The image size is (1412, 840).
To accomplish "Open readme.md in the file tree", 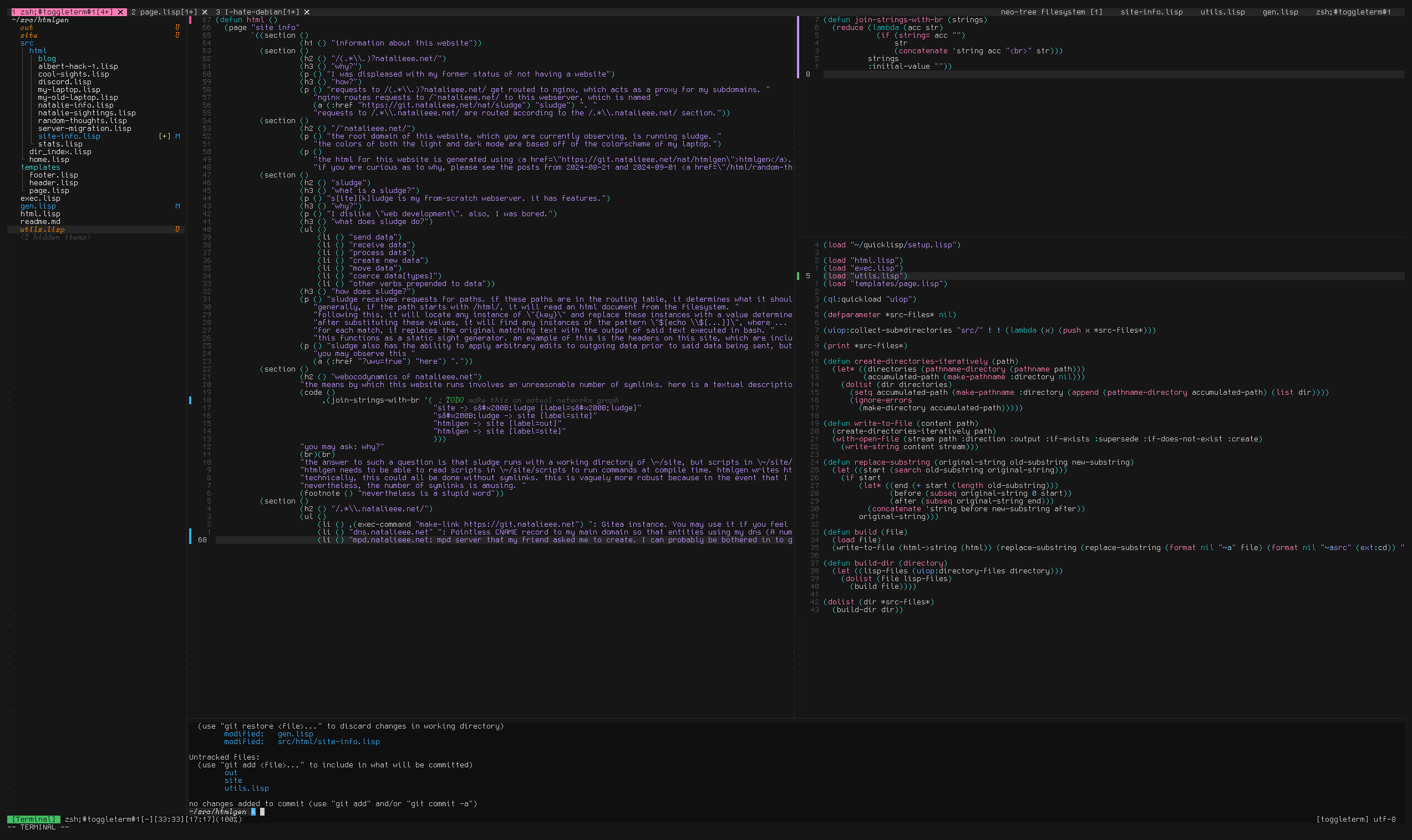I will pos(40,222).
